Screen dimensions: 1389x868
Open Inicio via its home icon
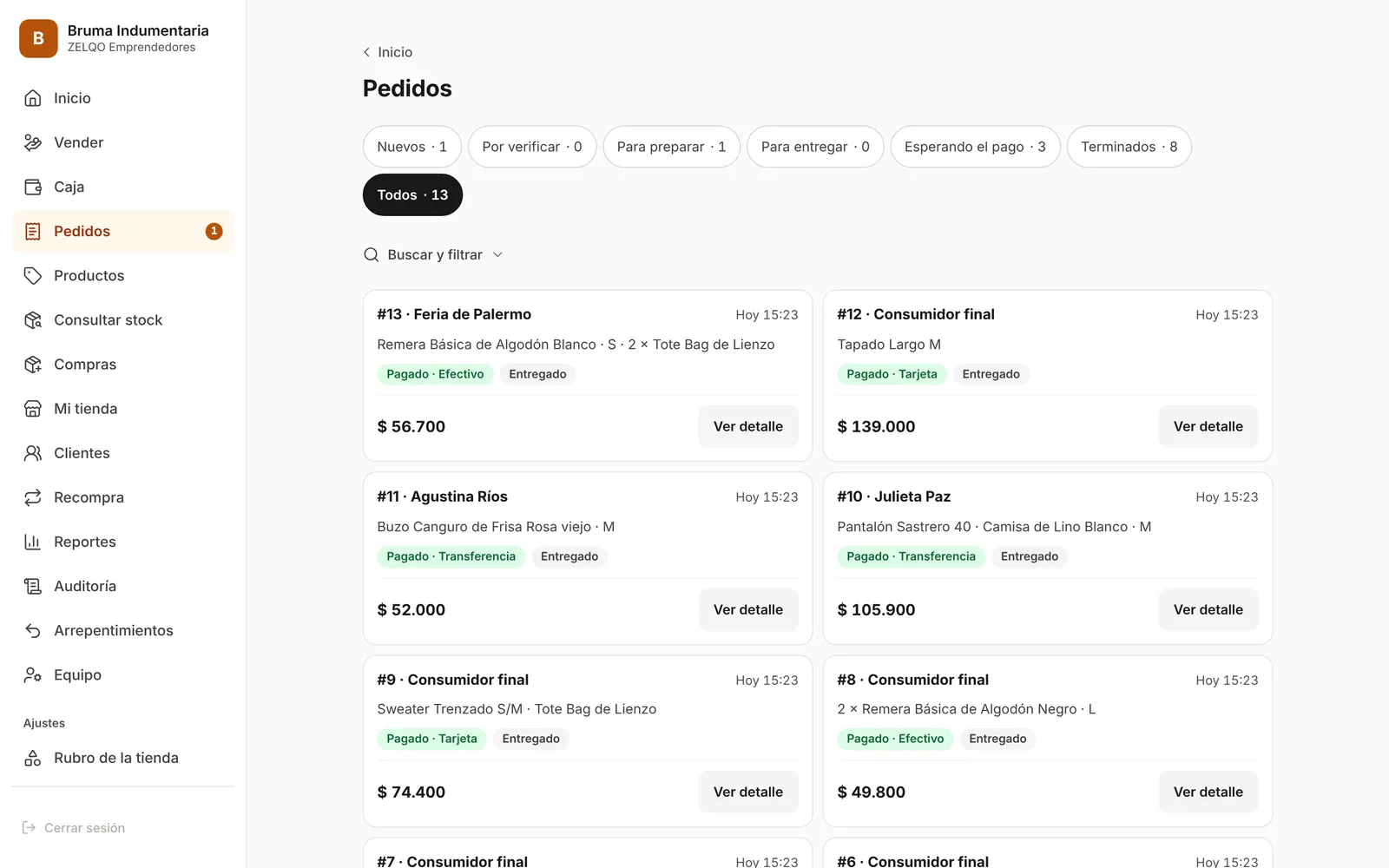pyautogui.click(x=33, y=98)
